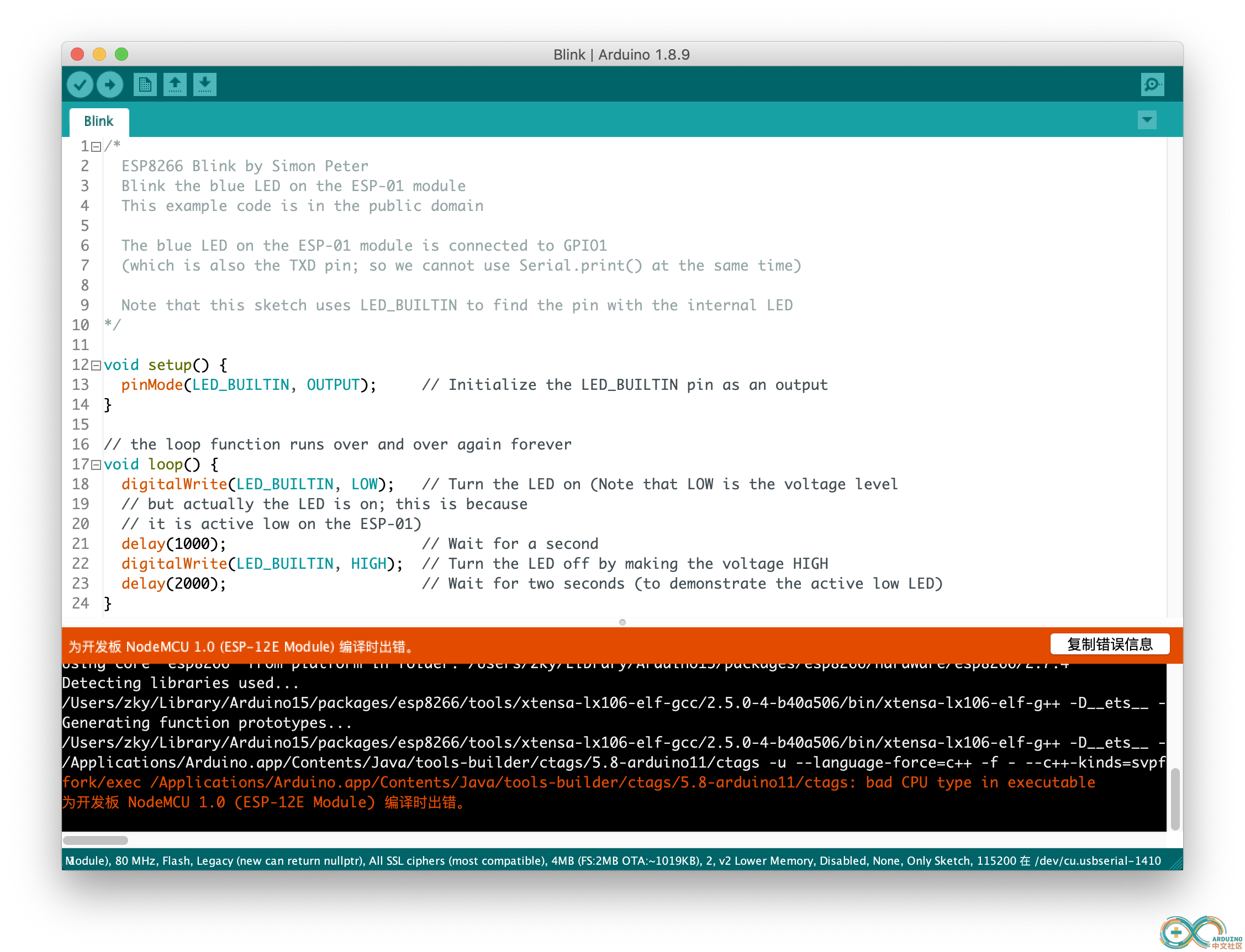This screenshot has width=1245, height=952.
Task: Click the window resize grip in corner
Action: point(1177,863)
